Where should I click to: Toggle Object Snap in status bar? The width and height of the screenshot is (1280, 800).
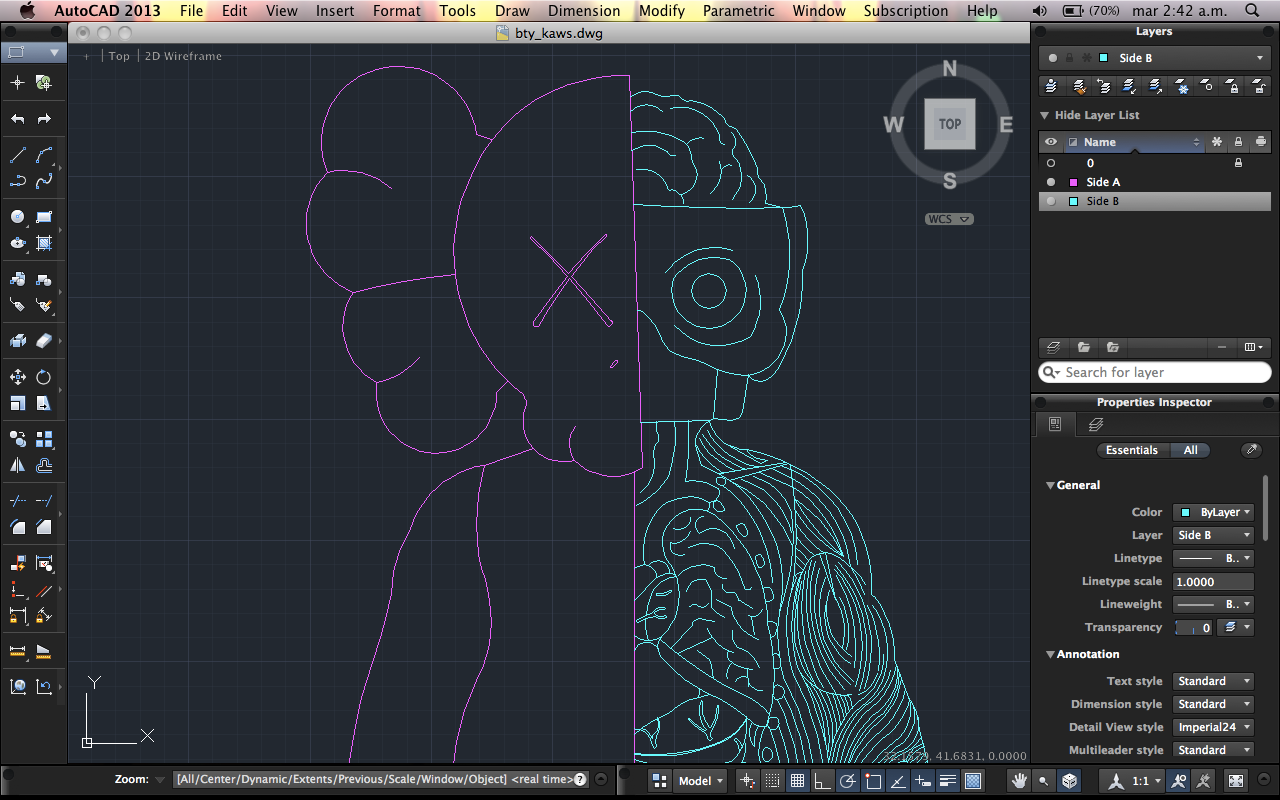tap(873, 780)
